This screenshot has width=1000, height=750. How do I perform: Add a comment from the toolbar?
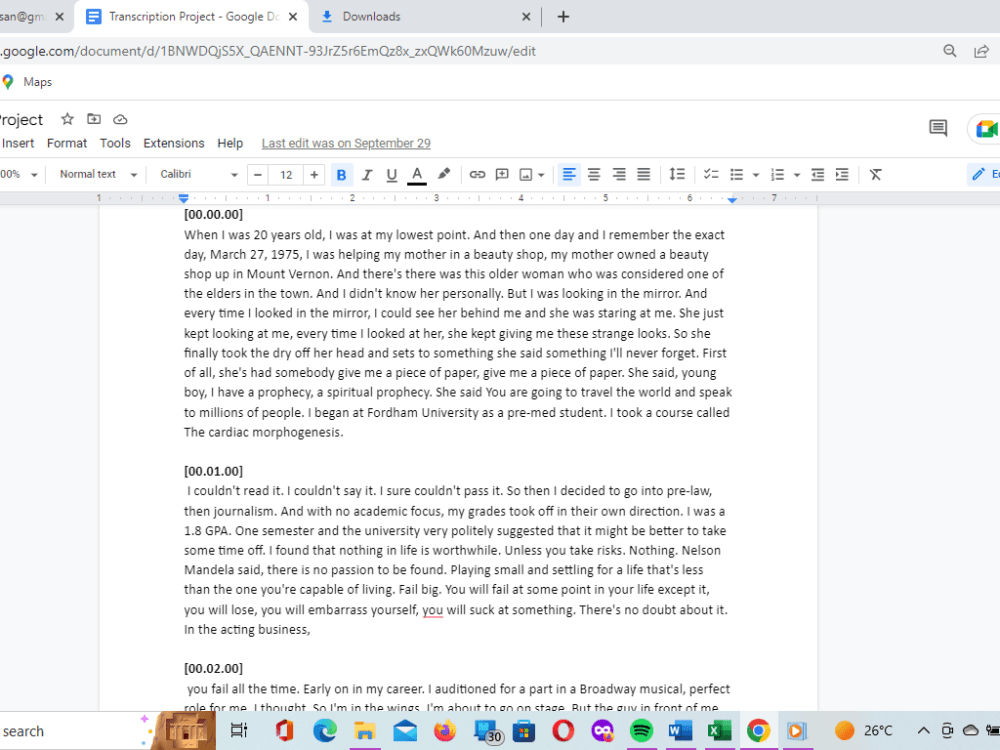(502, 175)
